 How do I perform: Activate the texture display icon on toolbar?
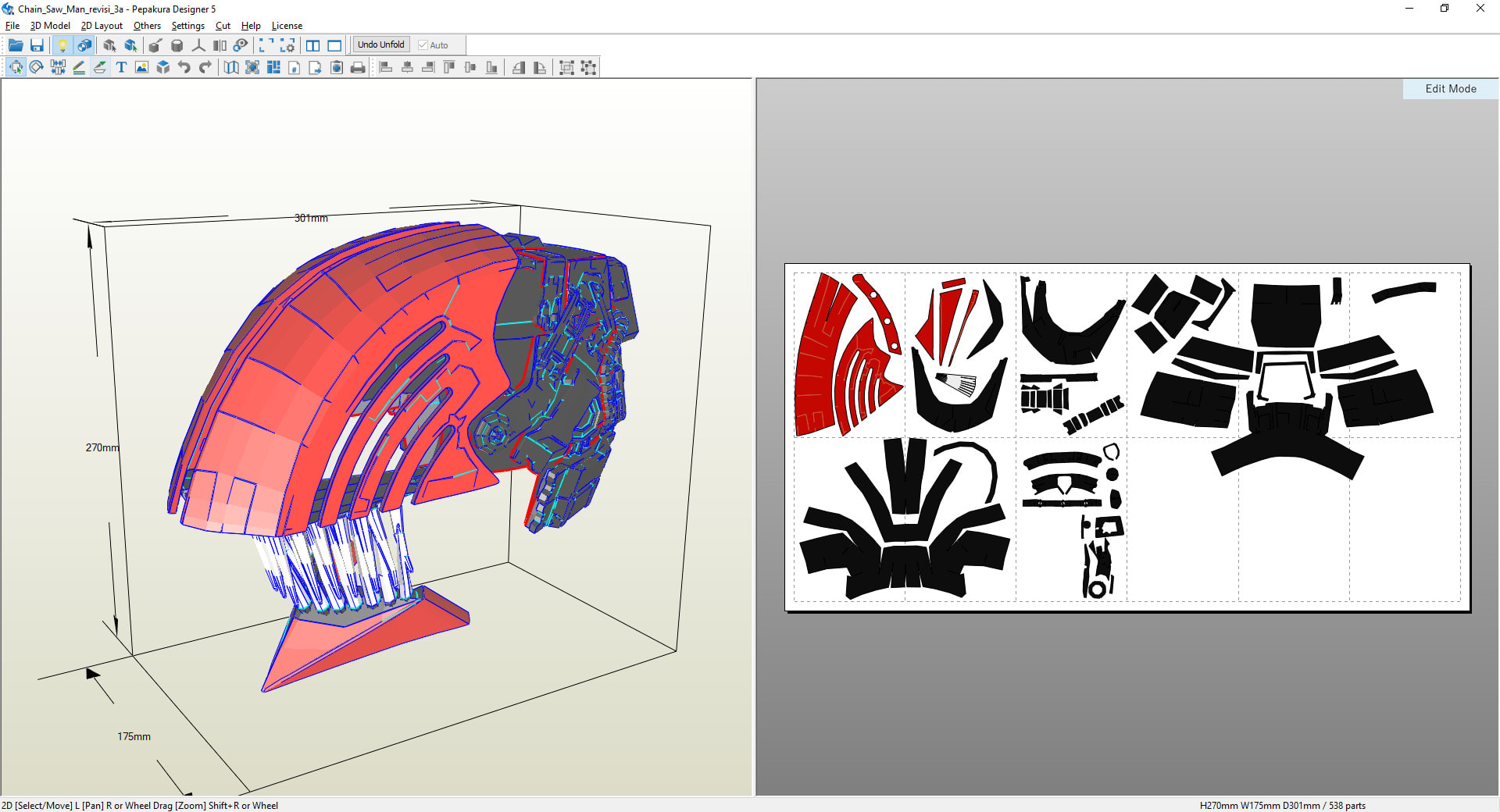tap(84, 45)
